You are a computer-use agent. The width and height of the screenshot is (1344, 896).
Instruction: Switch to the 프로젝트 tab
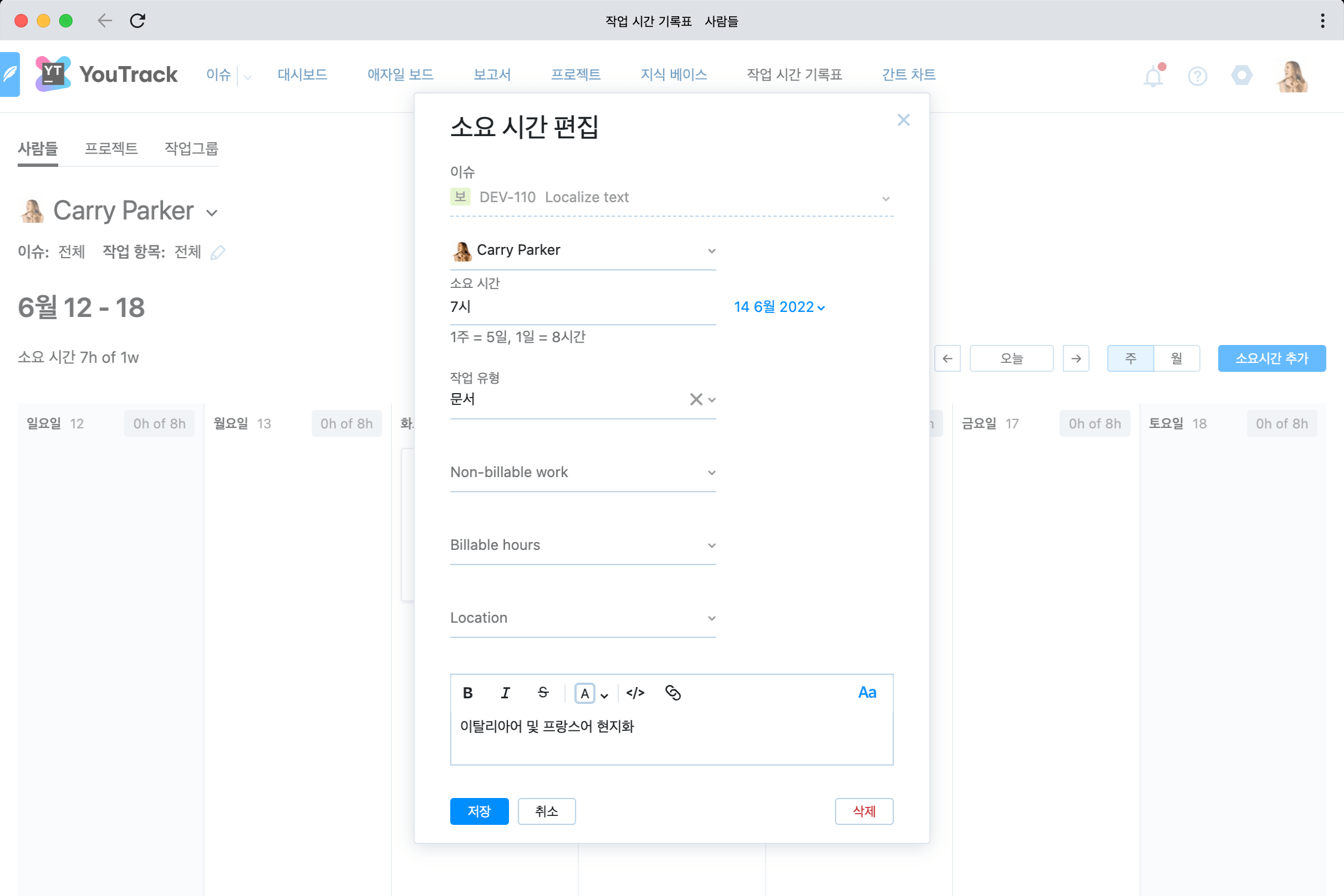111,149
